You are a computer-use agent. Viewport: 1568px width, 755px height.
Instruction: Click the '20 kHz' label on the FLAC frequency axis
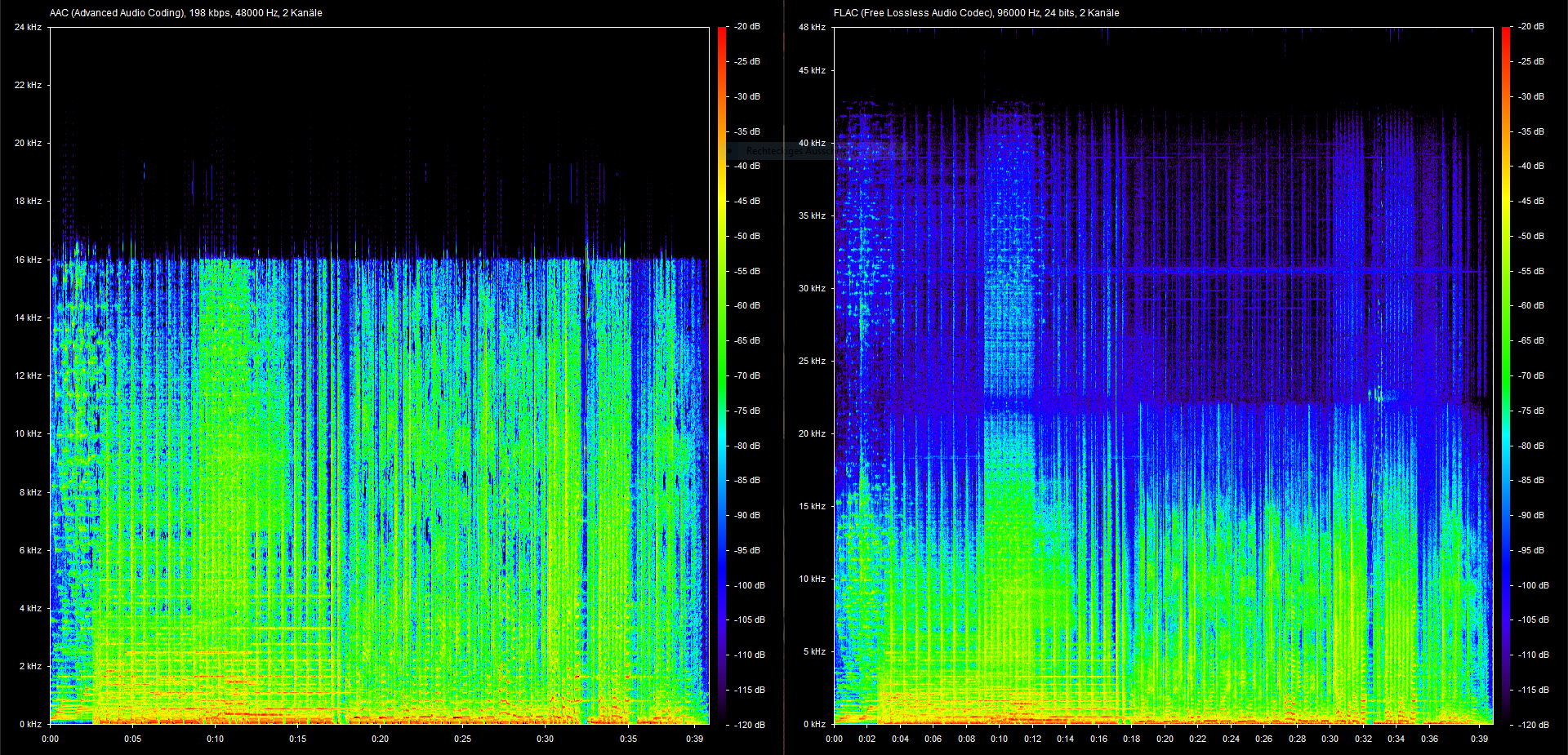(x=812, y=433)
